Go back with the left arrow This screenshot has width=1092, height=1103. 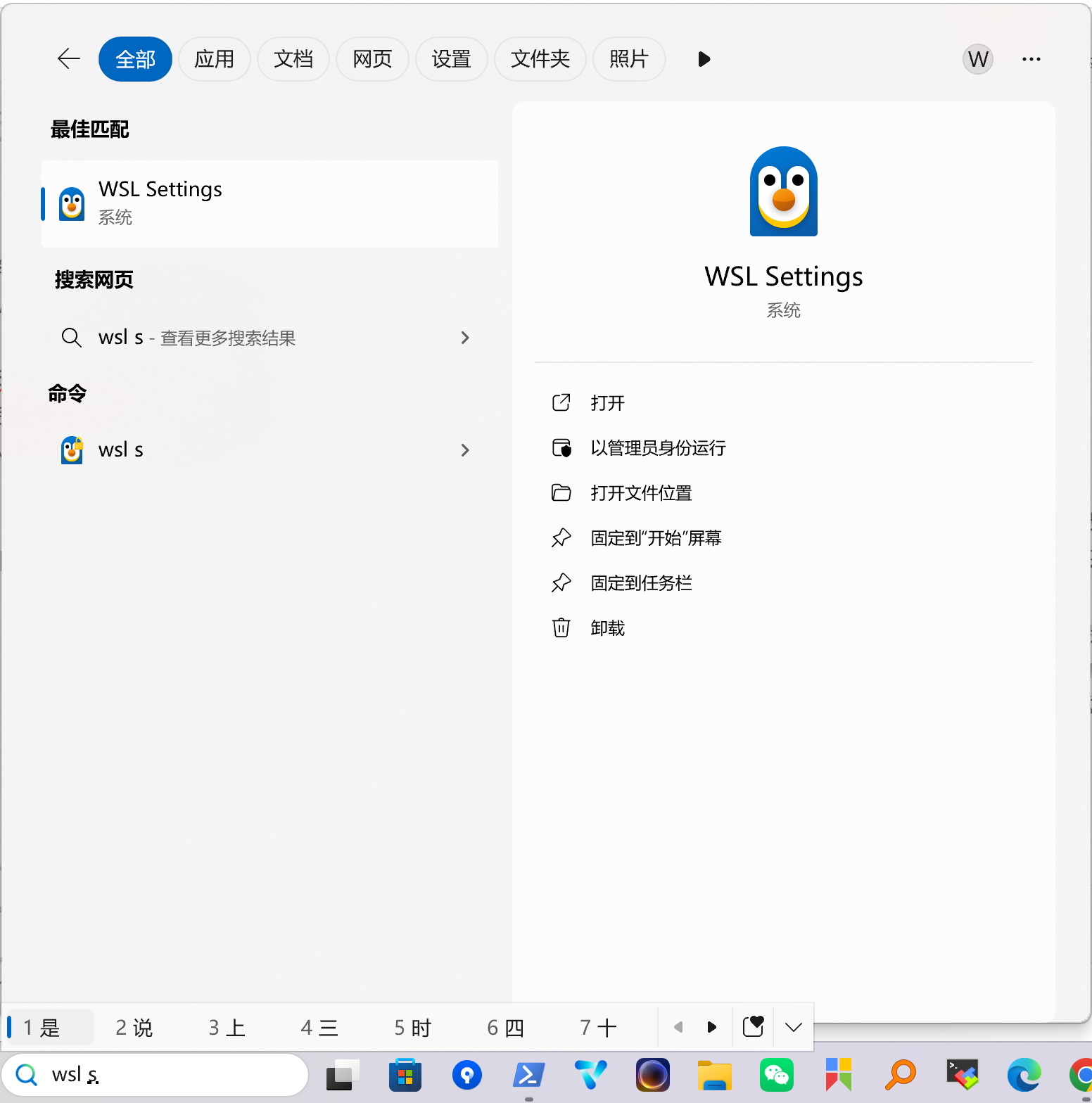[x=69, y=59]
